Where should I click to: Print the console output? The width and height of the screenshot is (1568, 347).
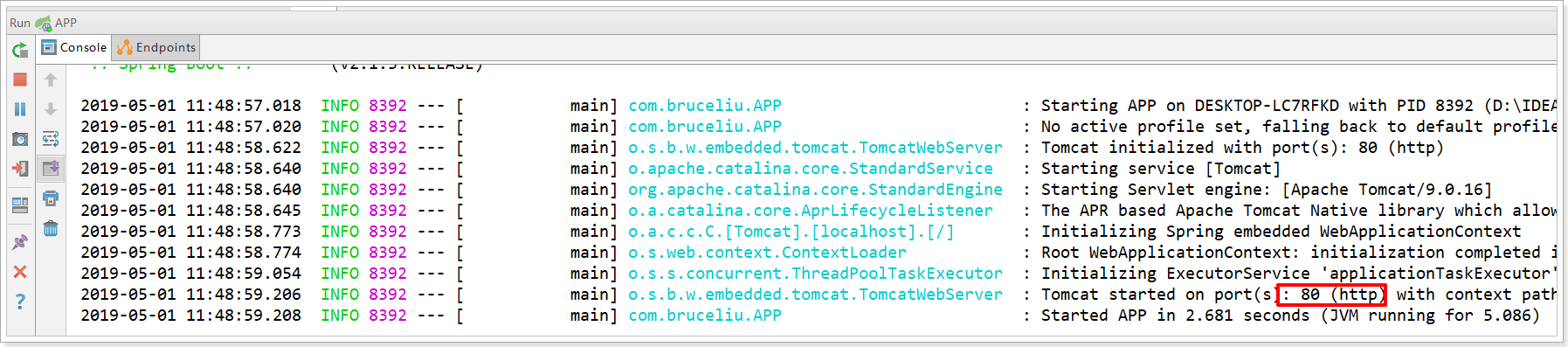(x=51, y=198)
